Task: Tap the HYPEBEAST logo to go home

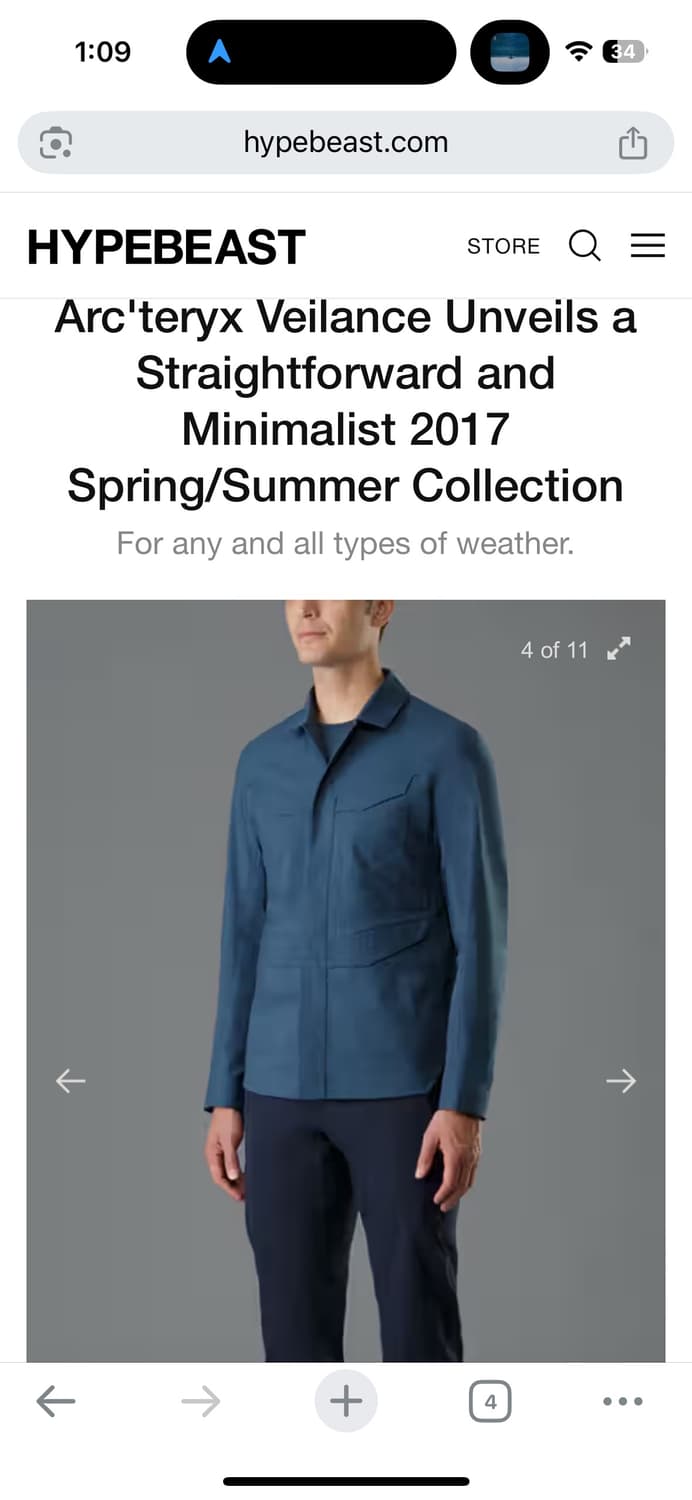Action: [x=166, y=247]
